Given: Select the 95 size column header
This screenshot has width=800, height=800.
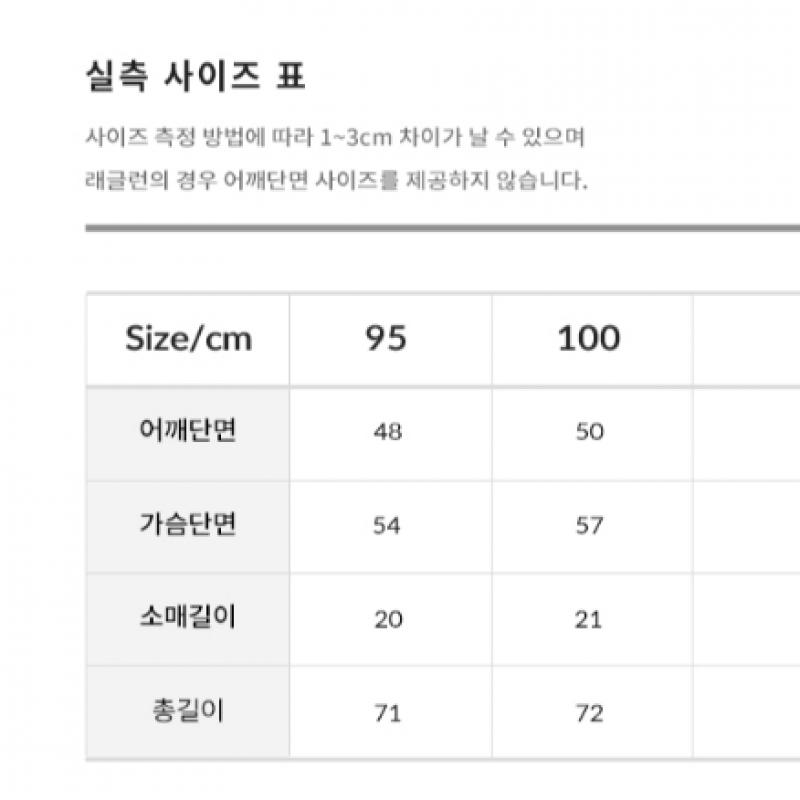Looking at the screenshot, I should click(x=386, y=339).
